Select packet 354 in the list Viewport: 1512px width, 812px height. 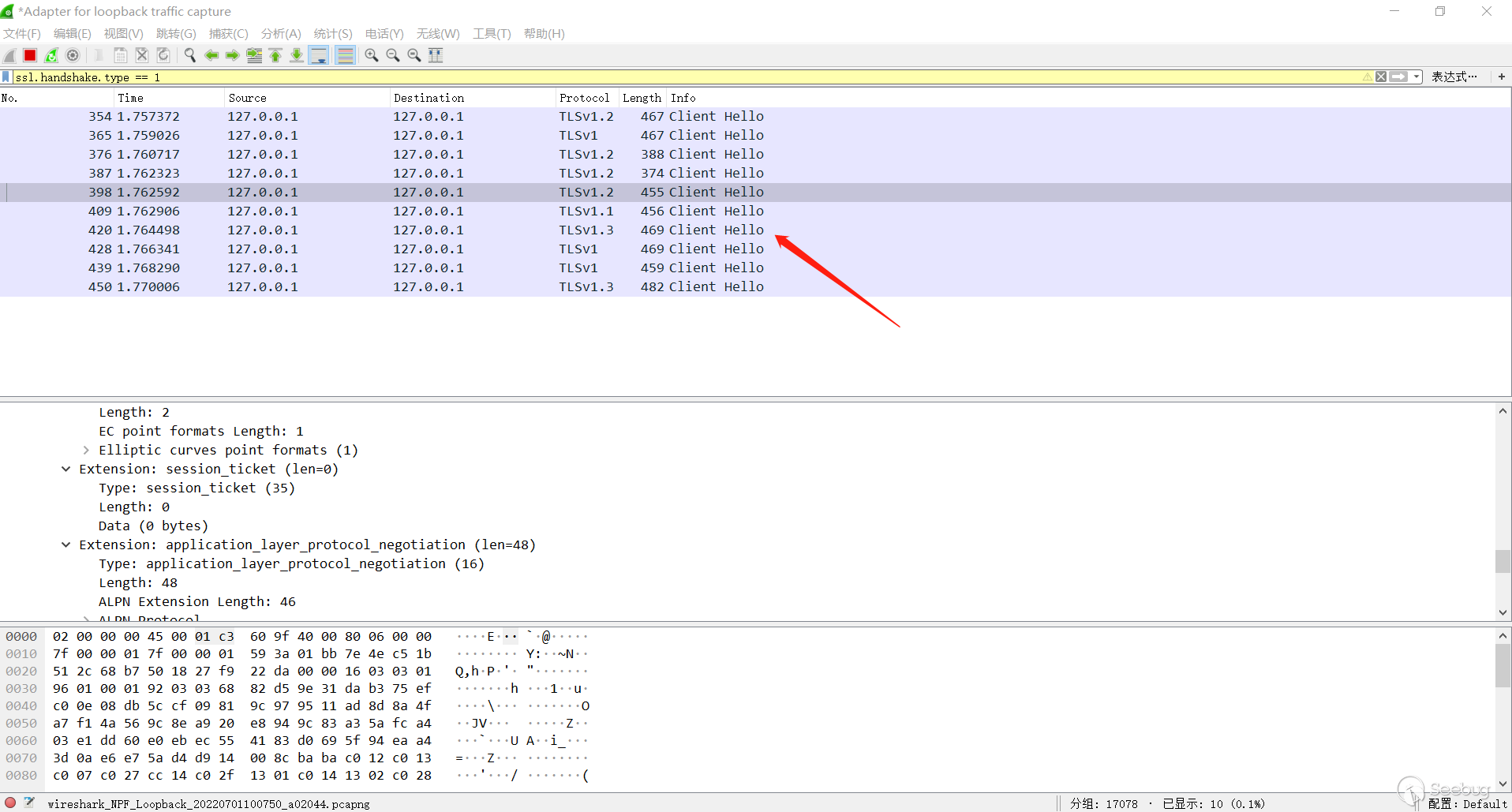(755, 116)
